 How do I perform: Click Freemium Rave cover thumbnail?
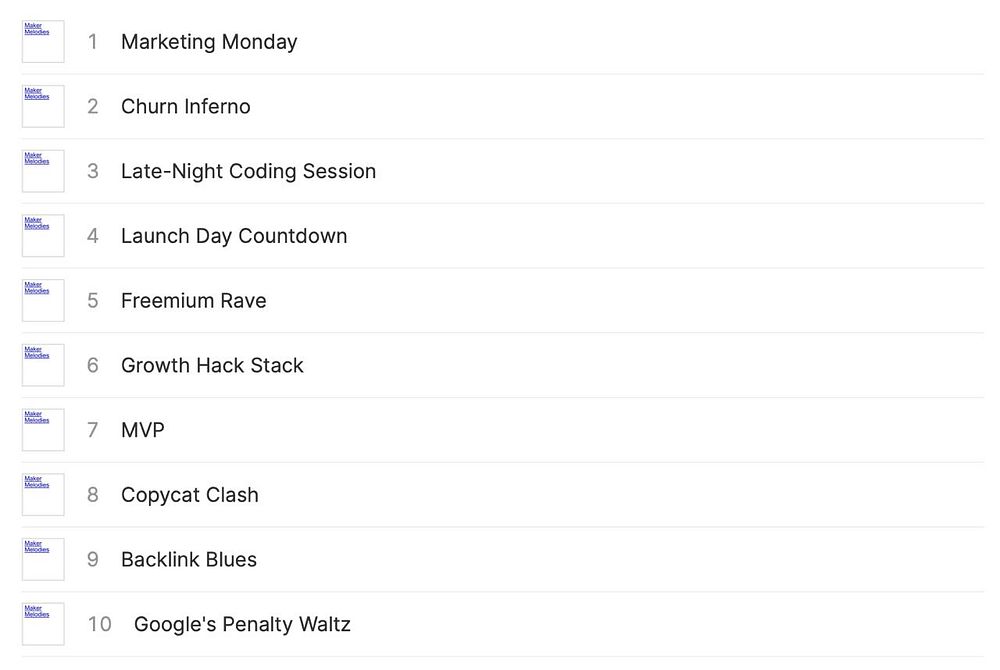(x=43, y=300)
